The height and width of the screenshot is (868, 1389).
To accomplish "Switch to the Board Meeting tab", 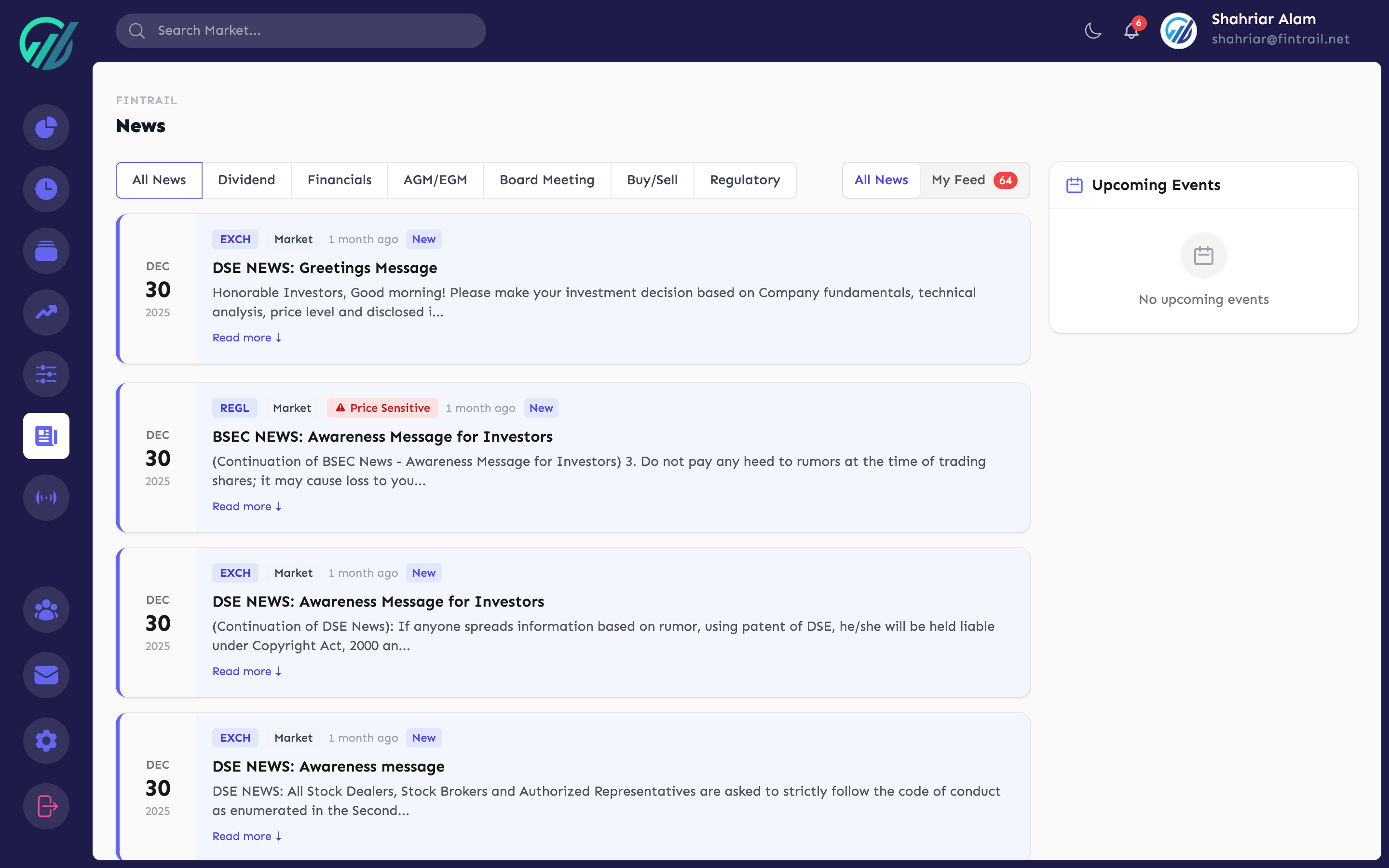I will tap(546, 180).
